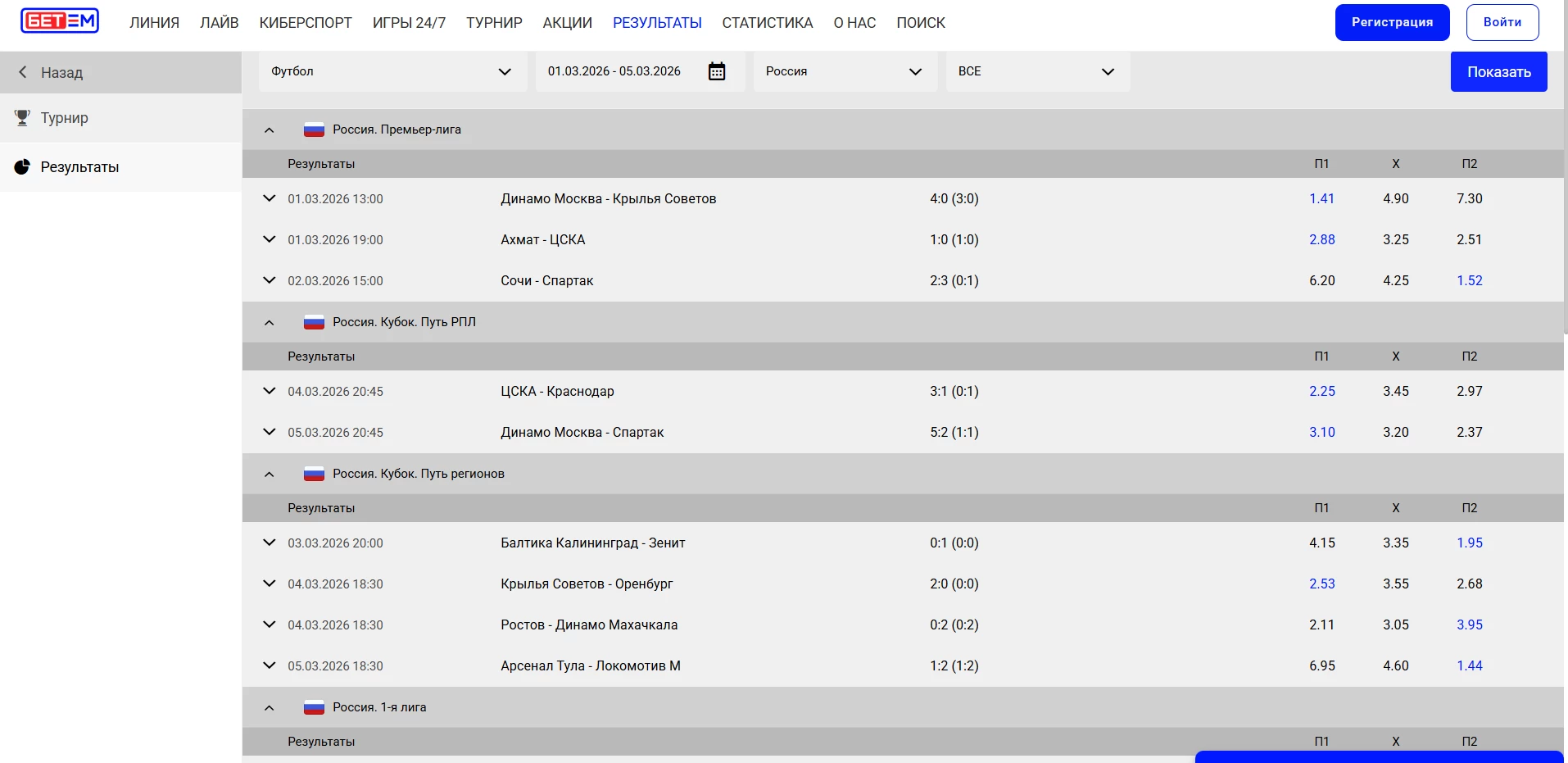Click the flag beside Кубок. Путь регионов
1568x763 pixels.
coord(314,474)
